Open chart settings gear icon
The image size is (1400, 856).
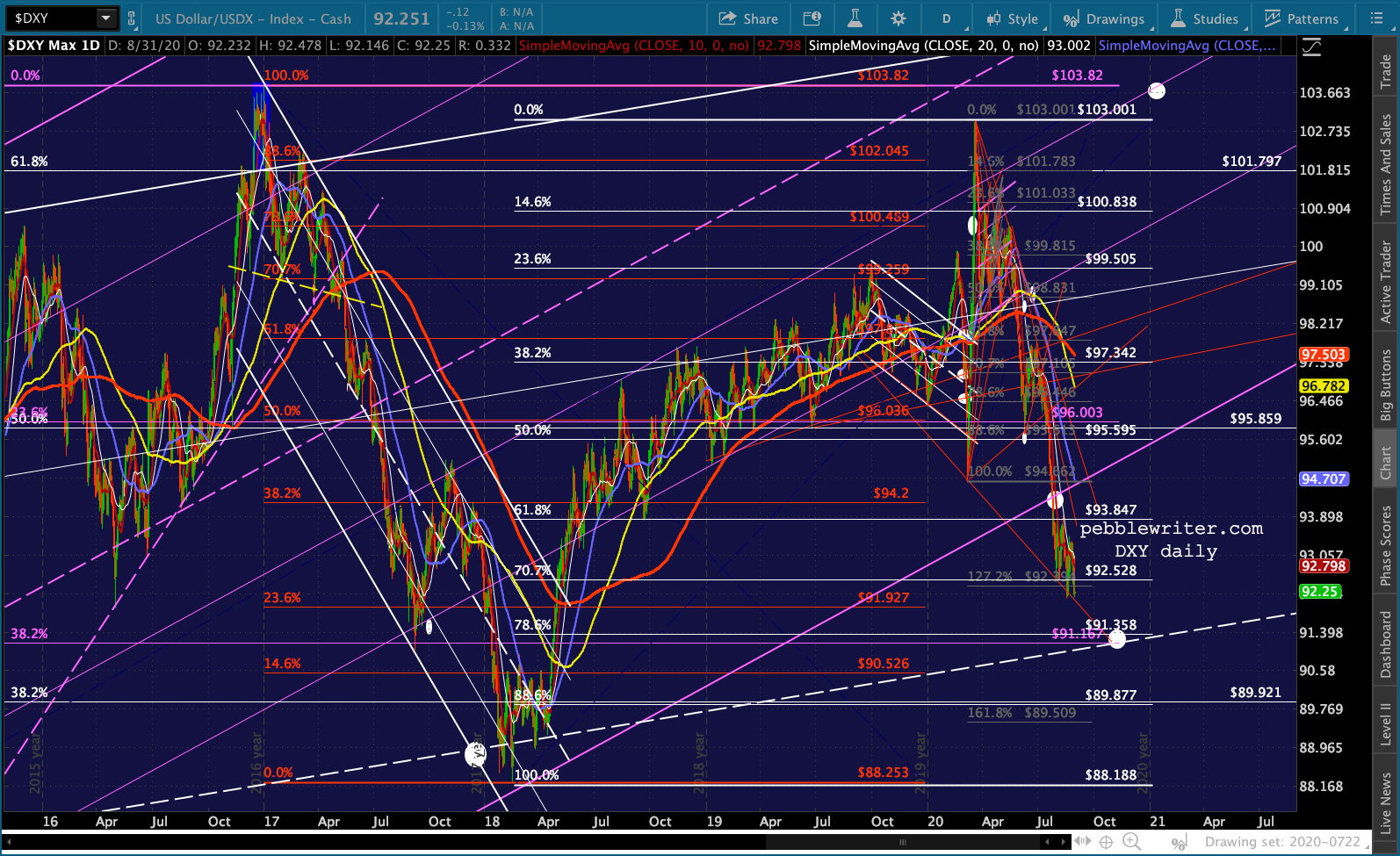tap(898, 18)
